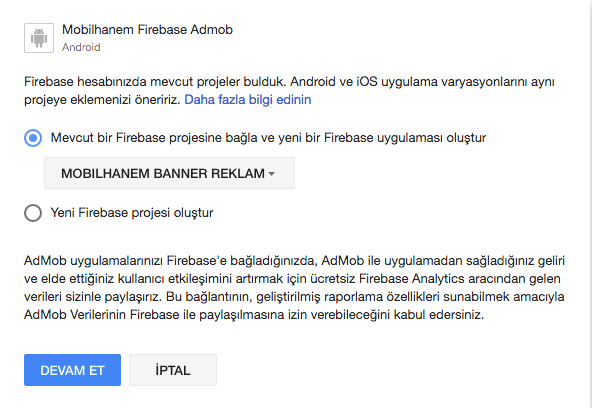
Task: Click the Yeni Firebase projesi oluştur label text
Action: click(132, 213)
